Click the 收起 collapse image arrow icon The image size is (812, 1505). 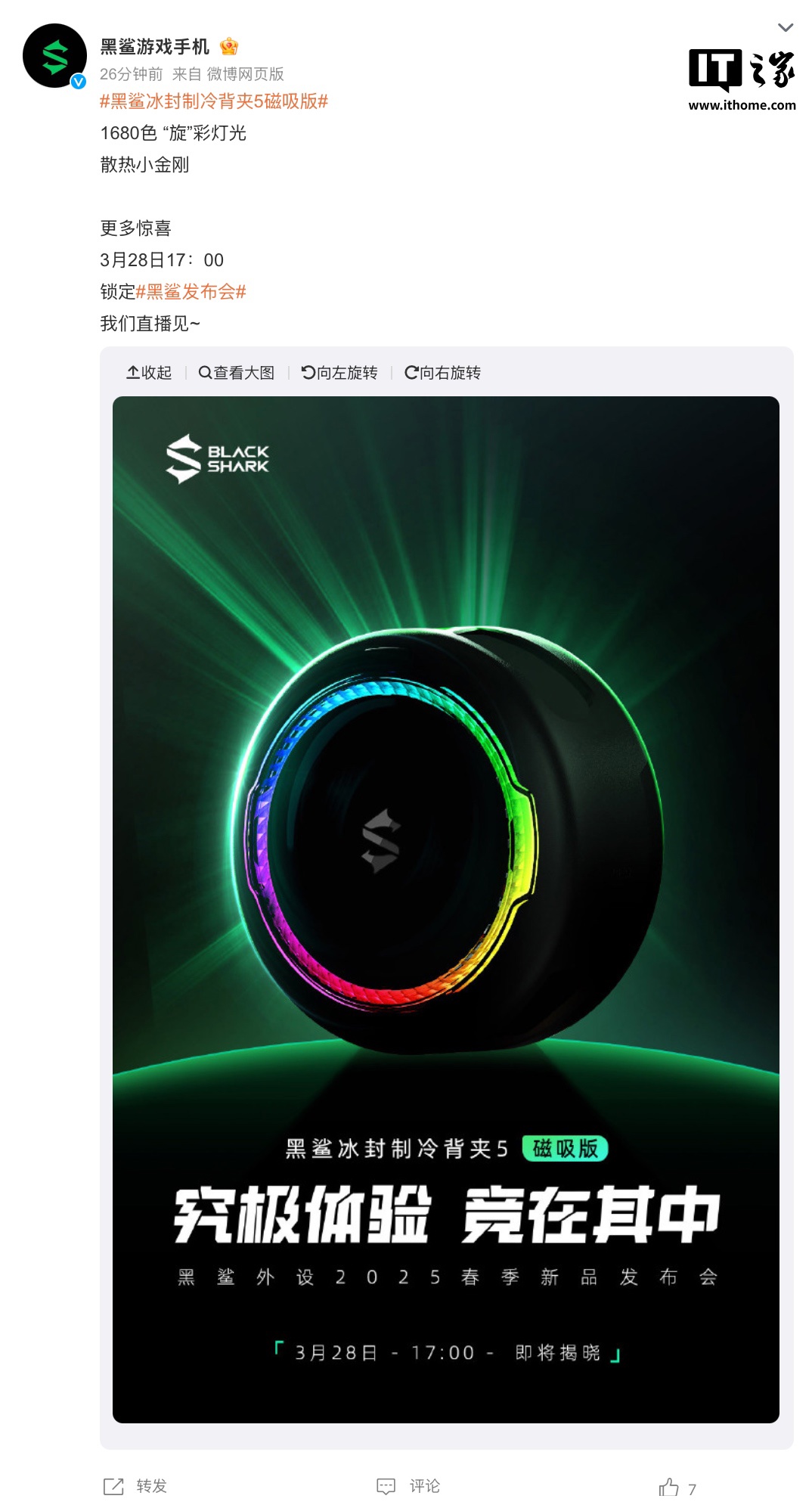point(133,372)
